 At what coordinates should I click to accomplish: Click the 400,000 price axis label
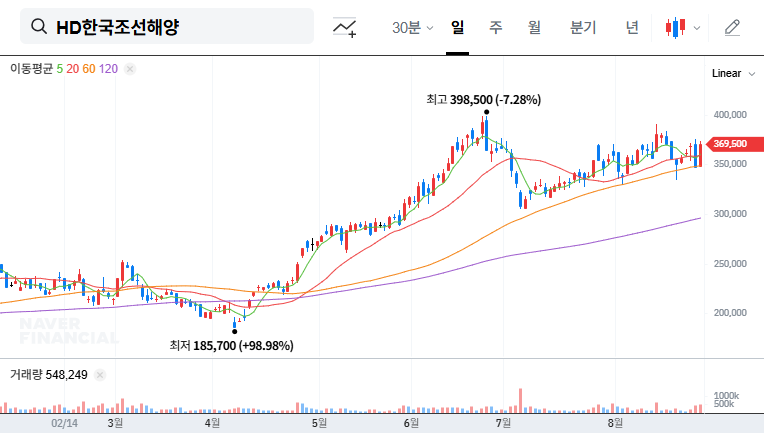coord(730,114)
